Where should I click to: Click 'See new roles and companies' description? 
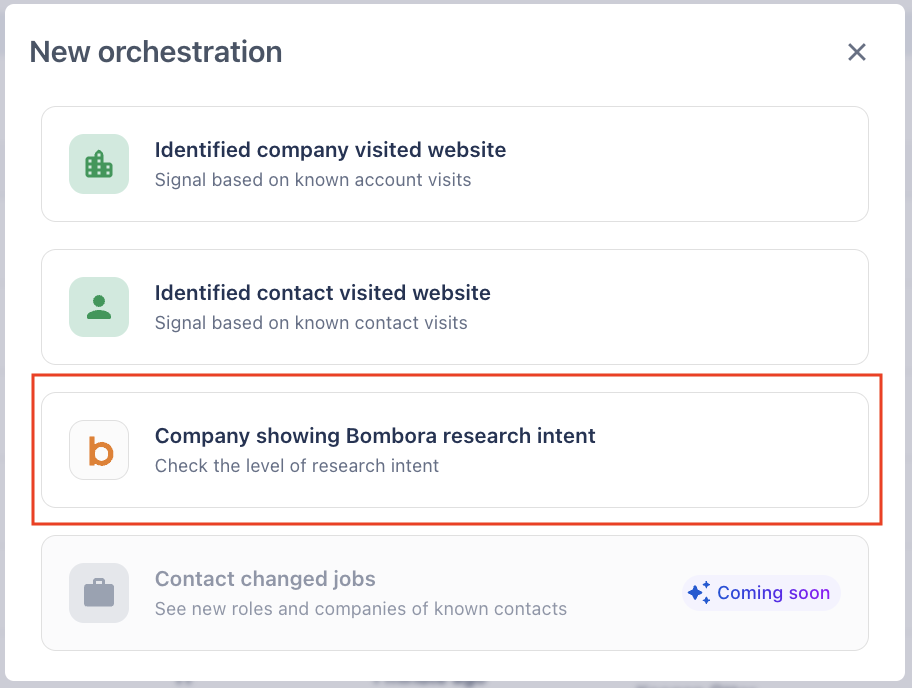point(360,609)
